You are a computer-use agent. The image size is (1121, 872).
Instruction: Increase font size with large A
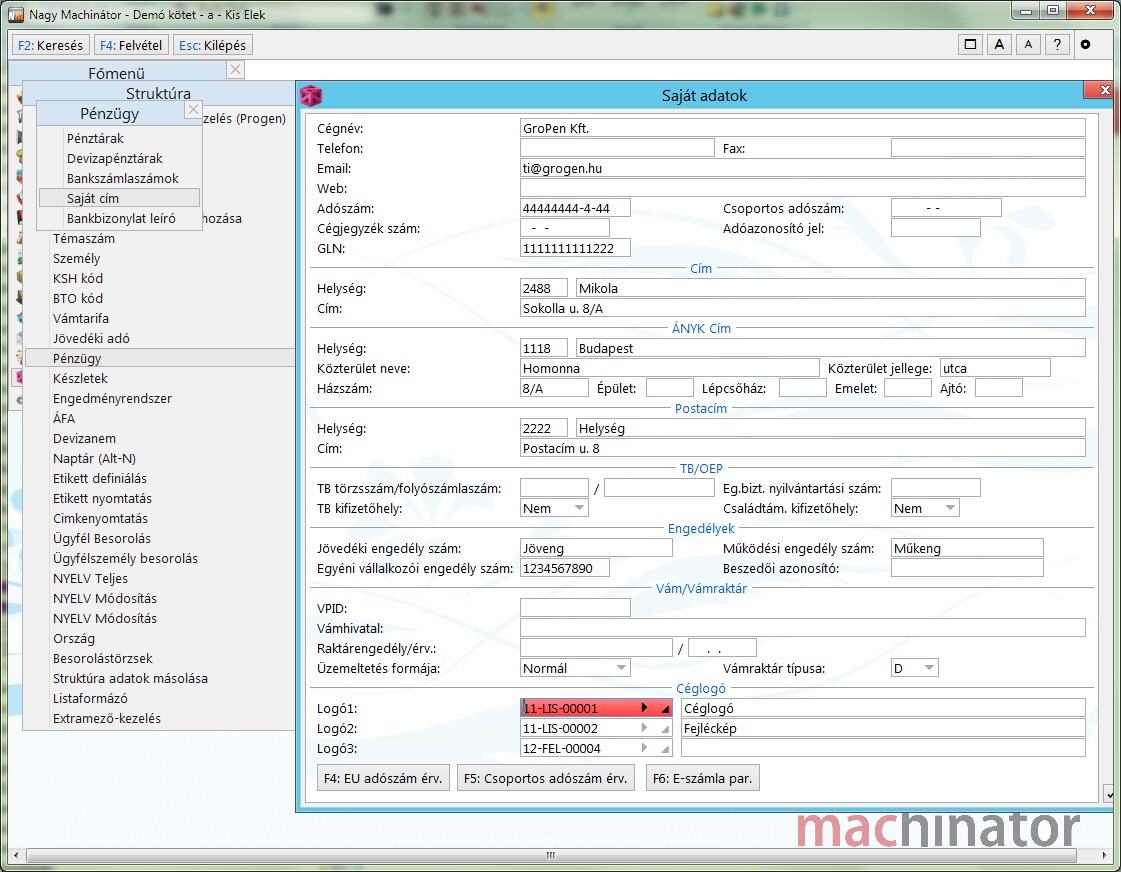click(x=999, y=45)
